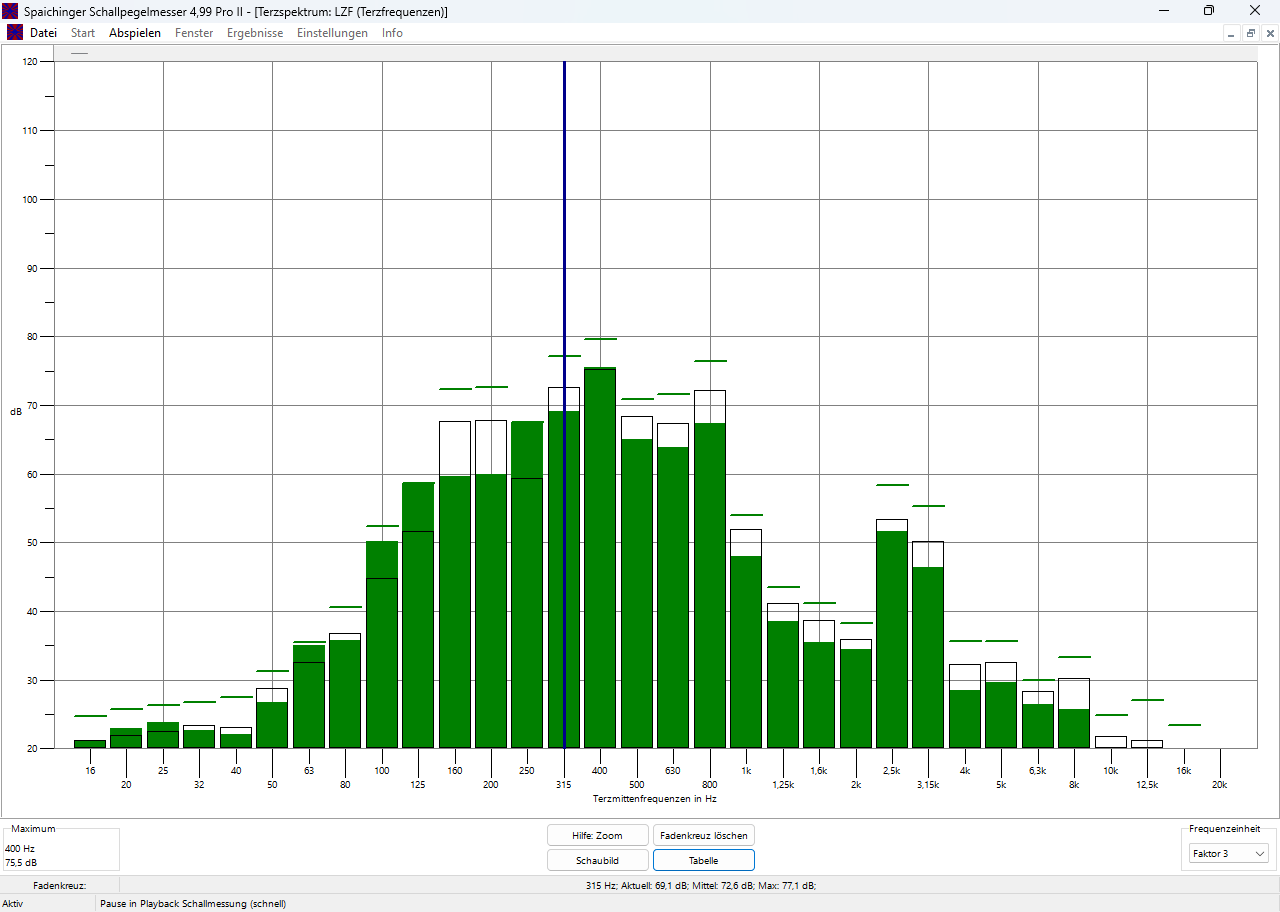Select the 400 Hz spectrum bar
Image resolution: width=1280 pixels, height=912 pixels.
point(600,560)
